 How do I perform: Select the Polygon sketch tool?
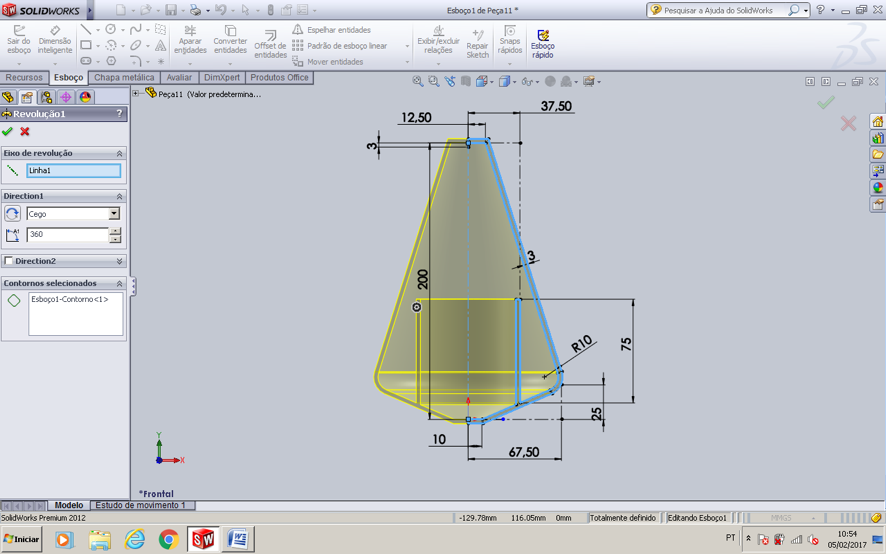coord(111,60)
